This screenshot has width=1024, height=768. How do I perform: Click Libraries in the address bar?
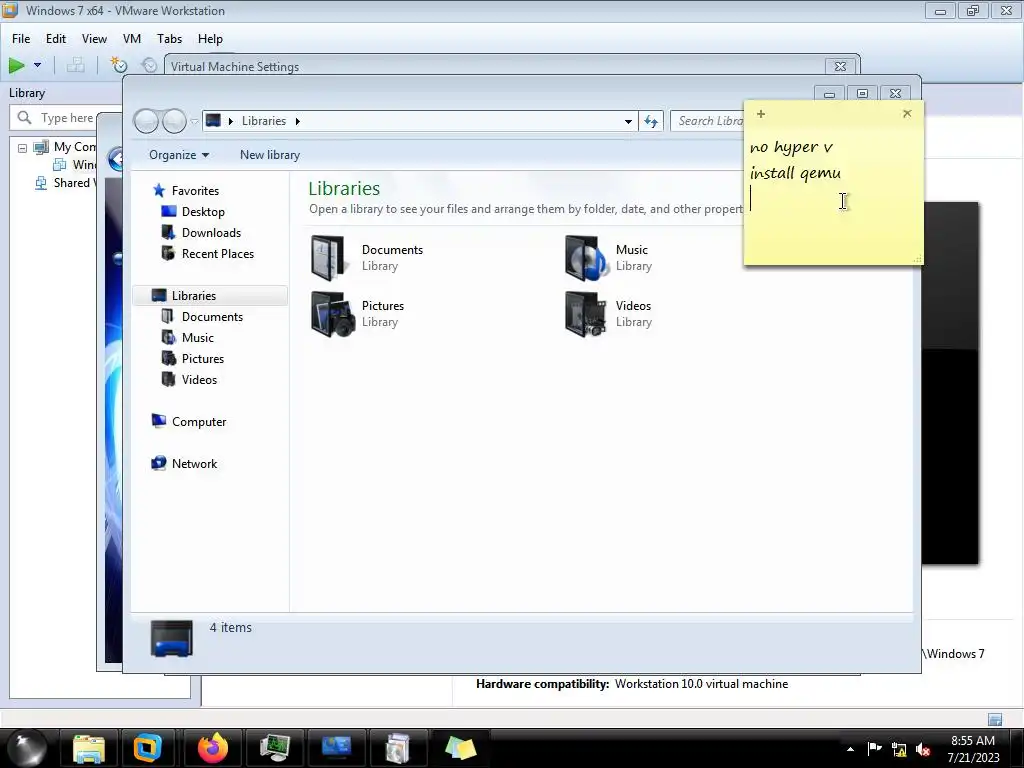pos(264,121)
